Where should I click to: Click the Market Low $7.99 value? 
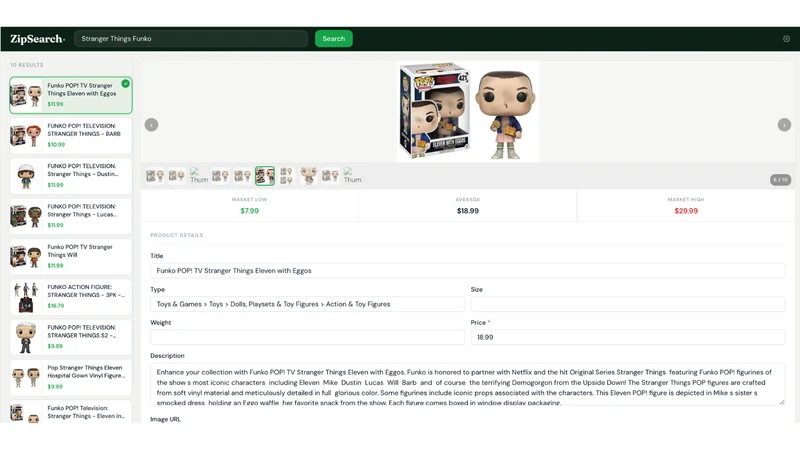pyautogui.click(x=249, y=211)
